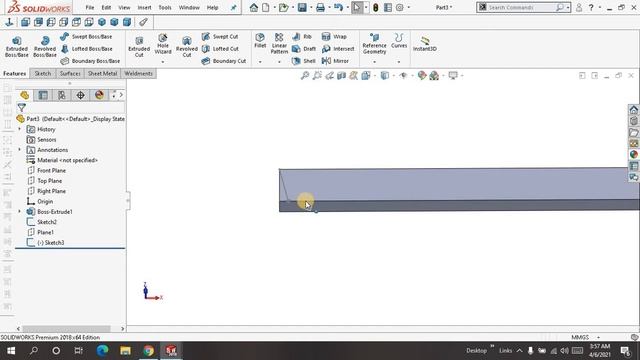
Task: Select the Lofted Cut feature
Action: tap(220, 49)
